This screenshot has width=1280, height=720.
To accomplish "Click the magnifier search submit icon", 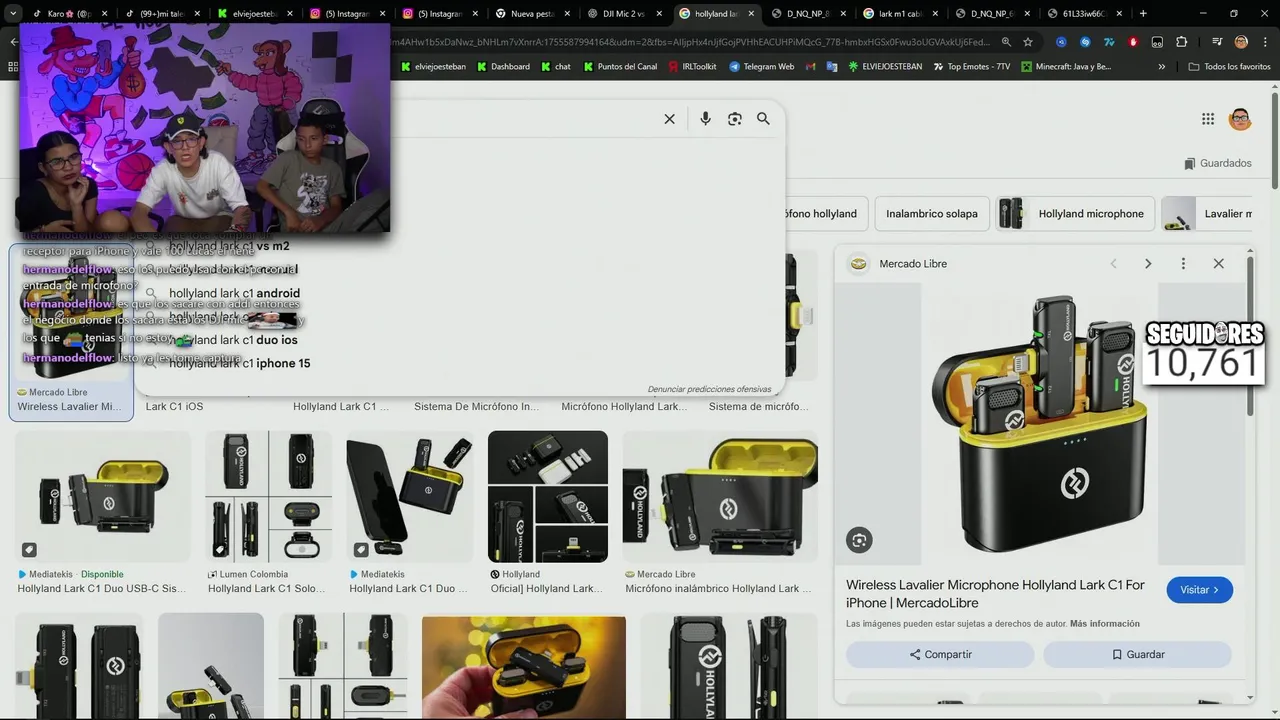I will (x=763, y=119).
